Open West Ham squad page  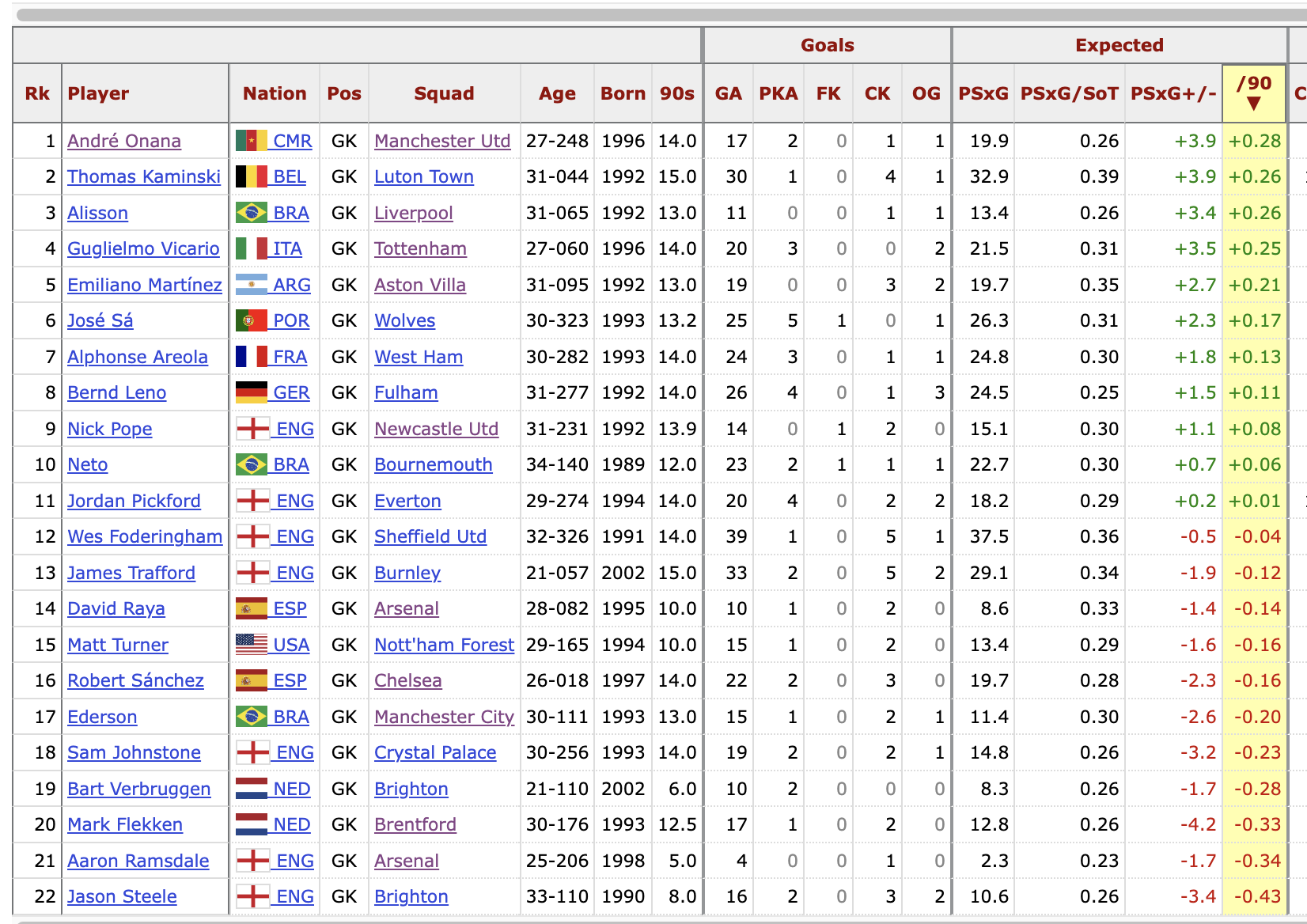pos(419,357)
